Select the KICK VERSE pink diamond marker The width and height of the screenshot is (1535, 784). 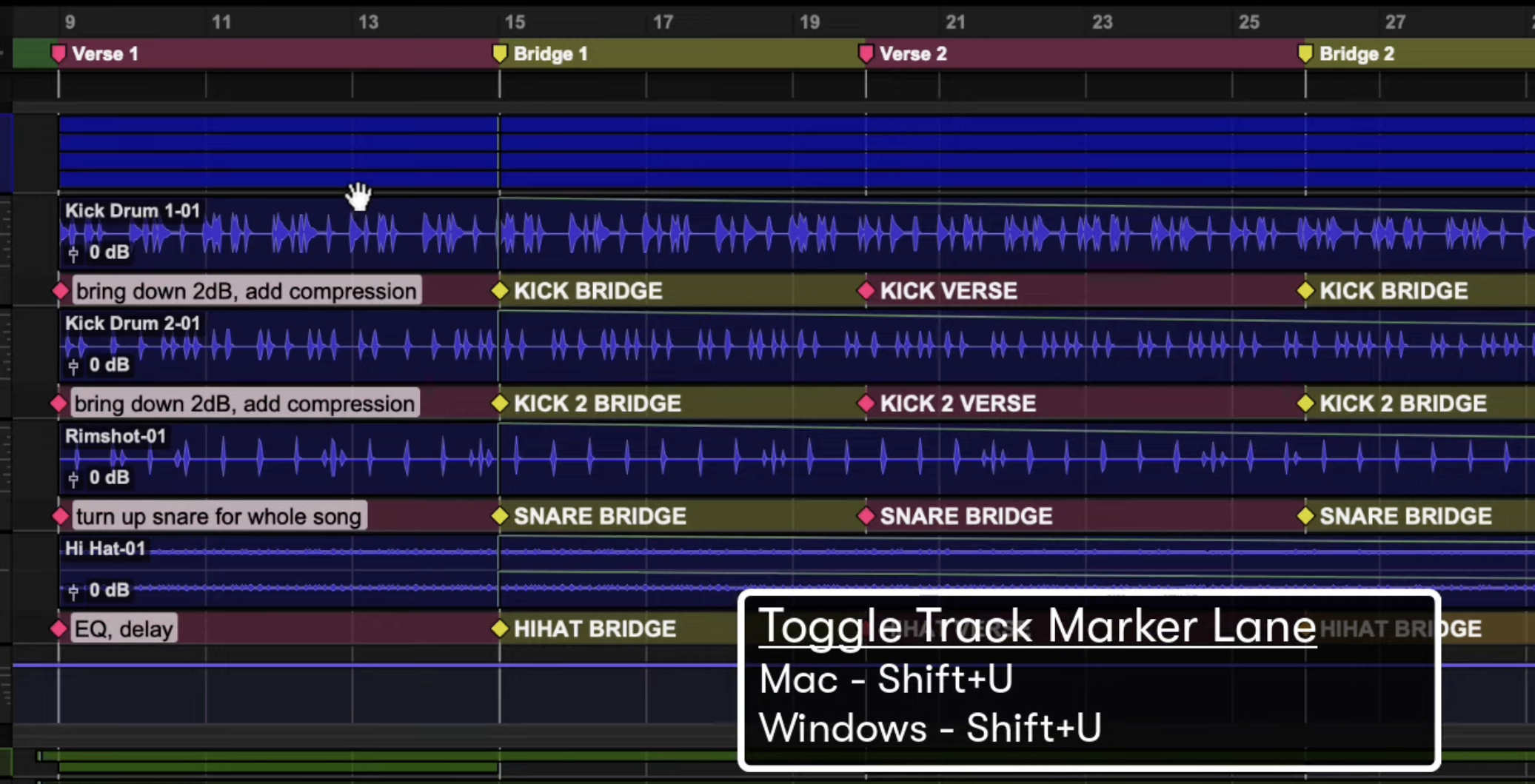[x=866, y=291]
